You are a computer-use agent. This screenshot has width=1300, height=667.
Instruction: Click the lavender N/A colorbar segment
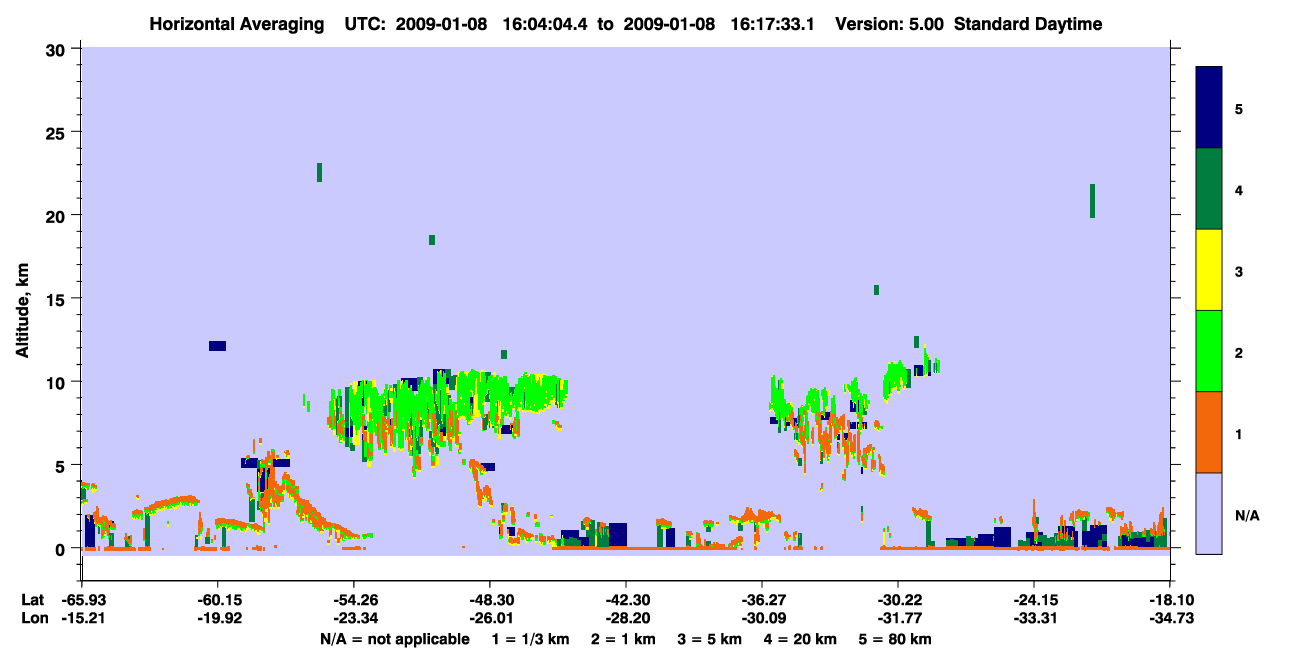1209,513
